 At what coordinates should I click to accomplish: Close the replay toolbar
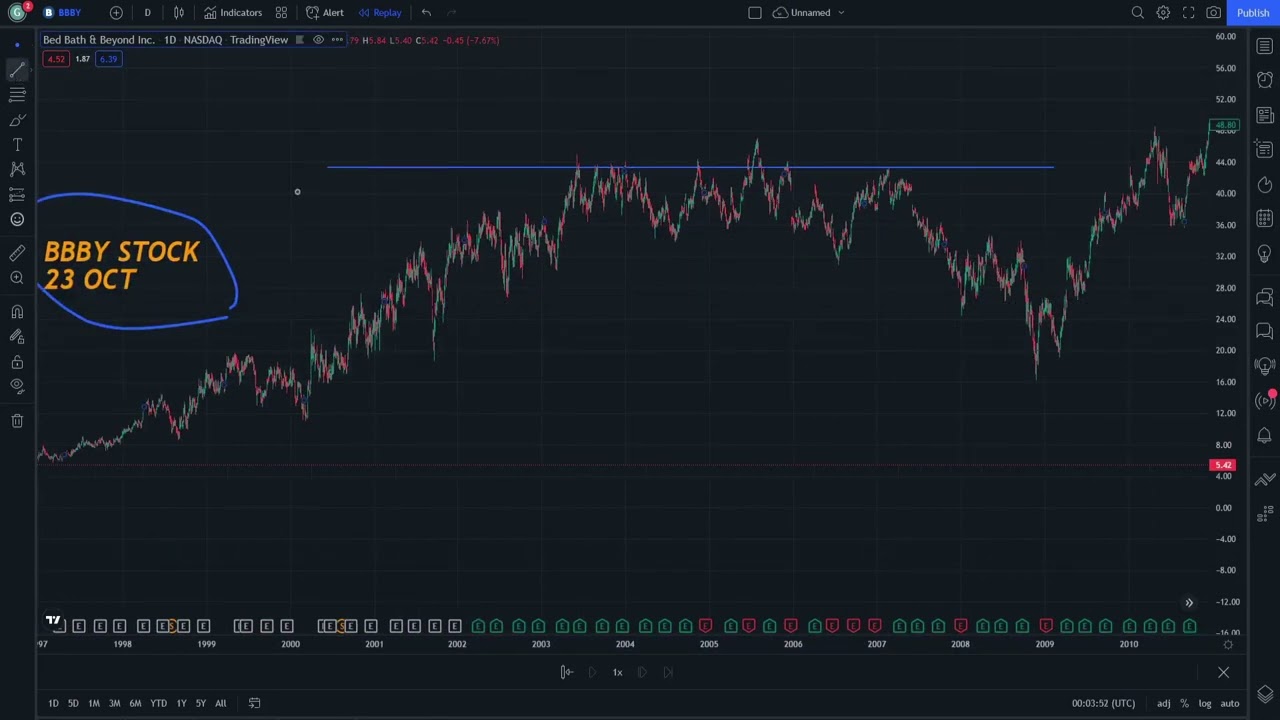1223,672
